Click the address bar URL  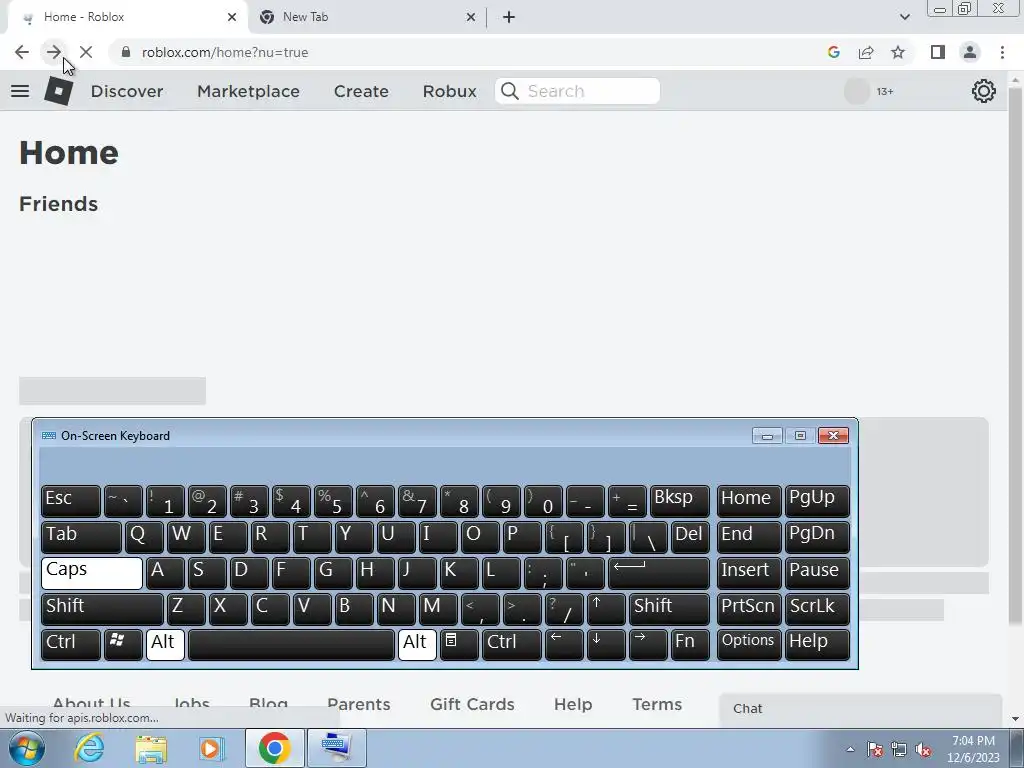225,52
